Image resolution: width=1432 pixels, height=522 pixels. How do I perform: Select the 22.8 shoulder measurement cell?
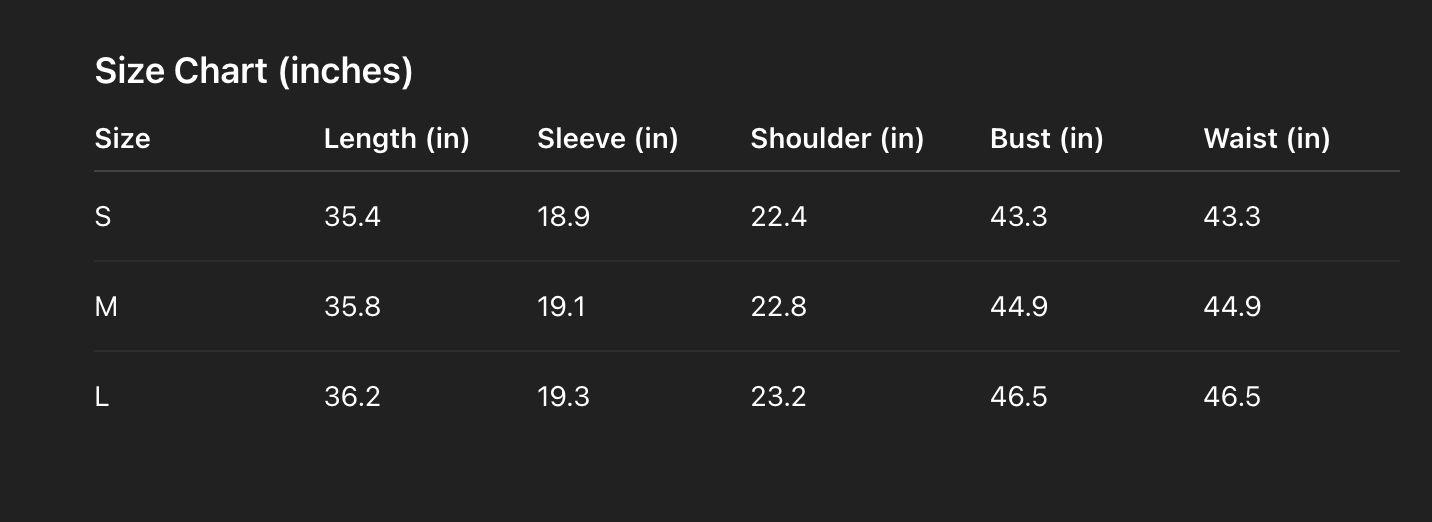[778, 307]
